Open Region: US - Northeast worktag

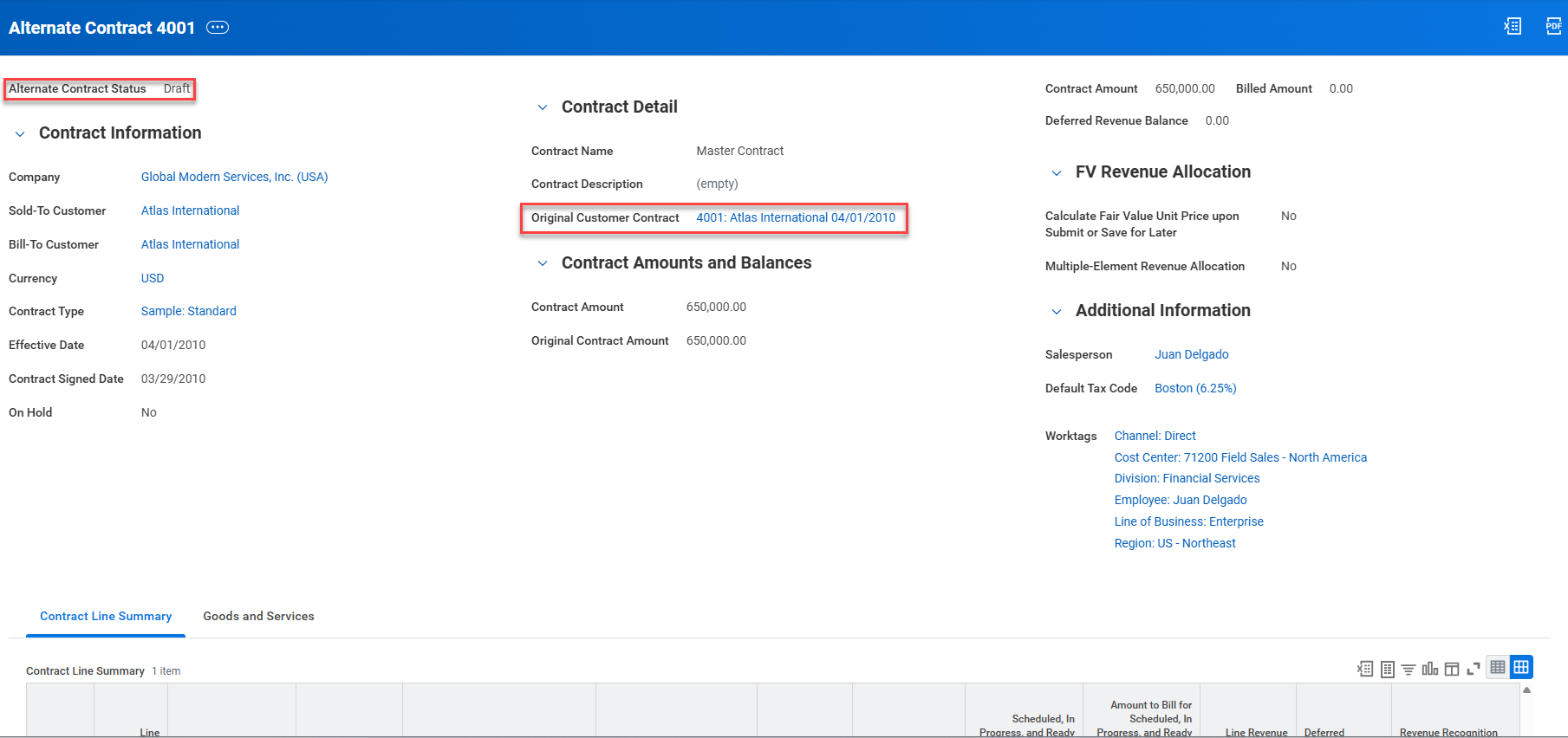tap(1174, 543)
